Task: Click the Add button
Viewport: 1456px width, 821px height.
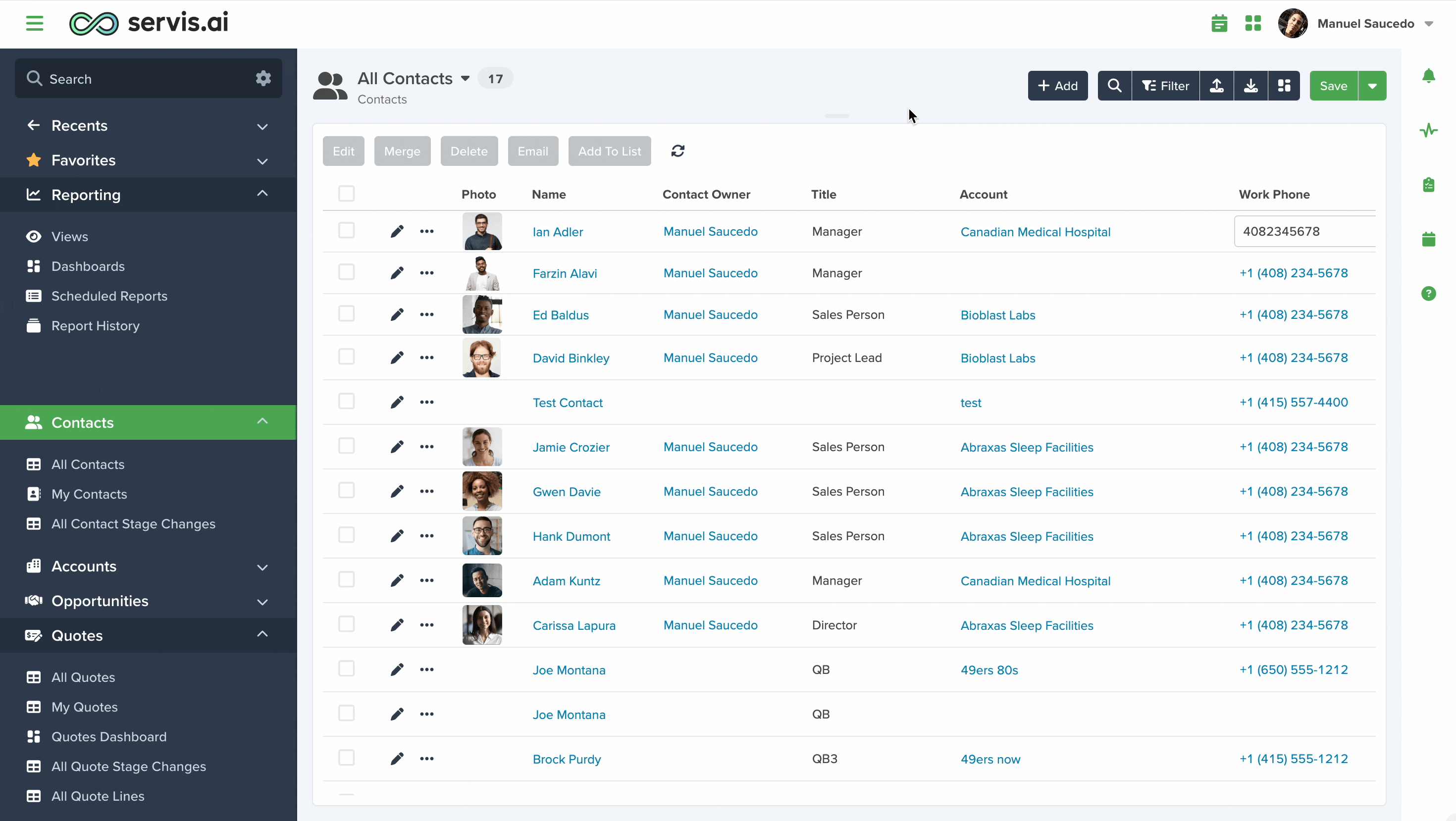Action: [1057, 86]
